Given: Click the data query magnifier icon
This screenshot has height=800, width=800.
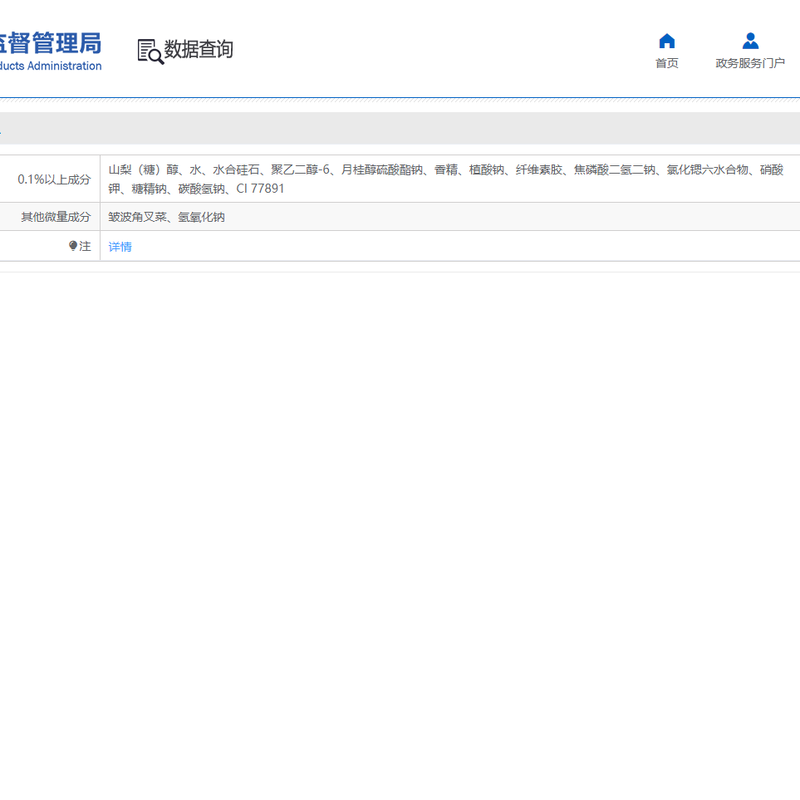Looking at the screenshot, I should 150,51.
